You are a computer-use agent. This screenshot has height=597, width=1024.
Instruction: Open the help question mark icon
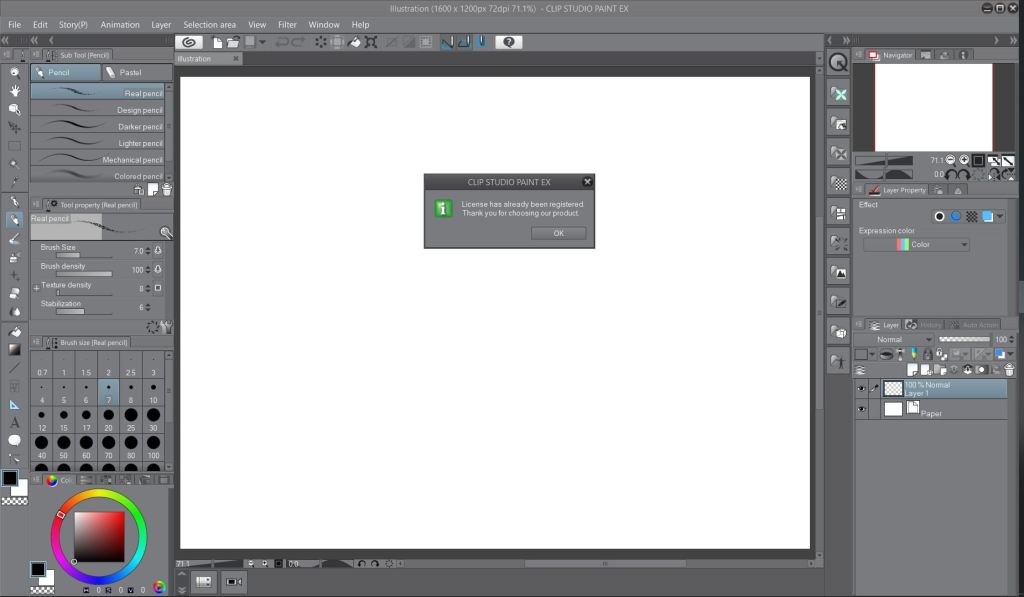(x=509, y=42)
